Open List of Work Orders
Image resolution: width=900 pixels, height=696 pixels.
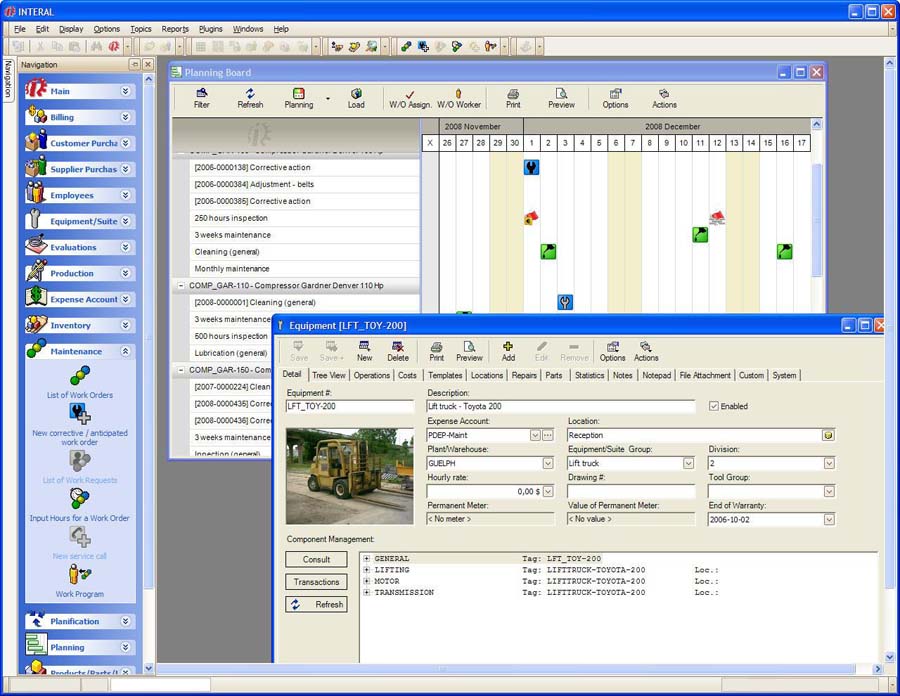80,383
